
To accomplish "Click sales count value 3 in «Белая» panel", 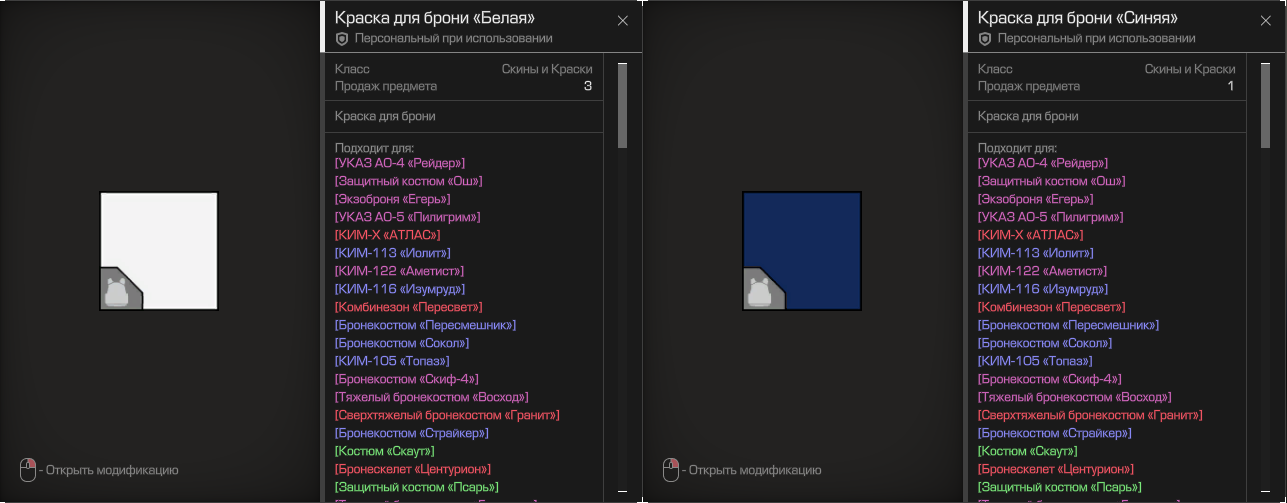I will [x=588, y=86].
